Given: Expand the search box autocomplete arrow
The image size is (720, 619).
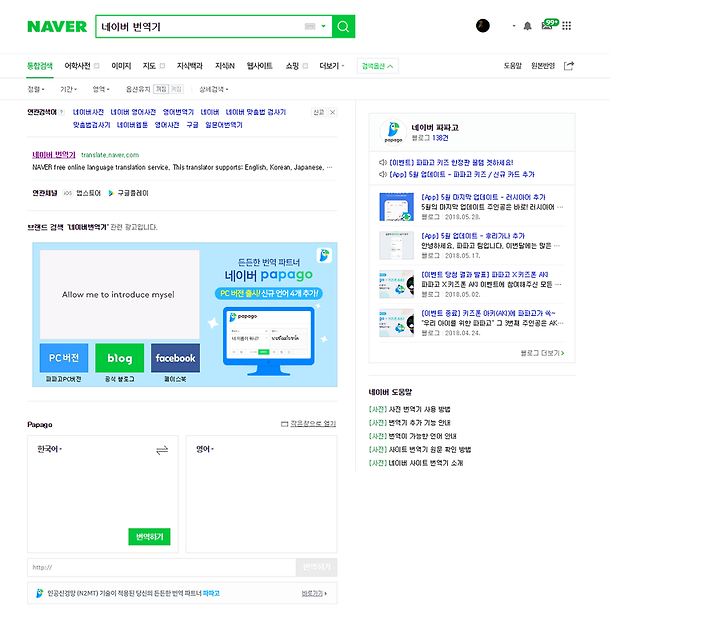Looking at the screenshot, I should point(323,26).
